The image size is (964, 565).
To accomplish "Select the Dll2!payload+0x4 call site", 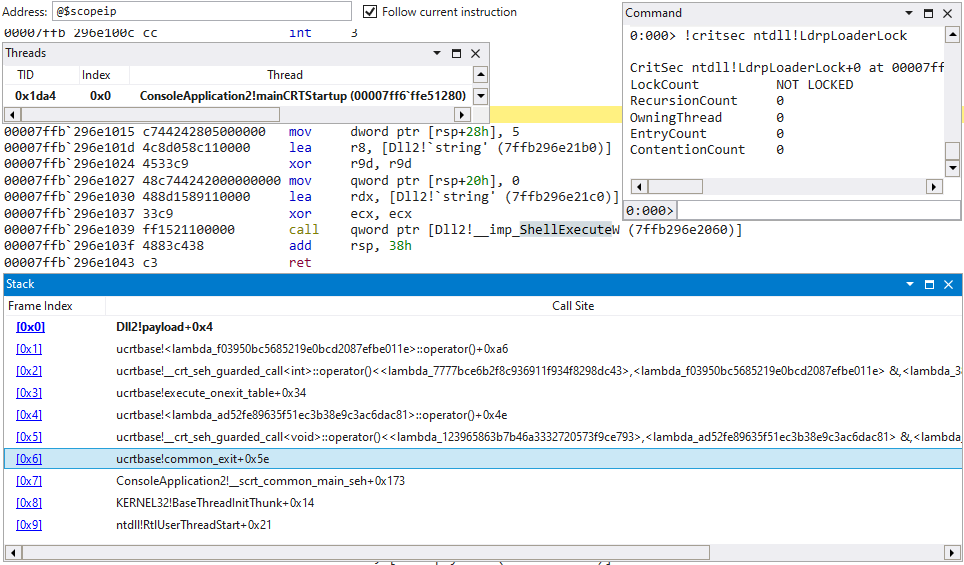I will 164,327.
